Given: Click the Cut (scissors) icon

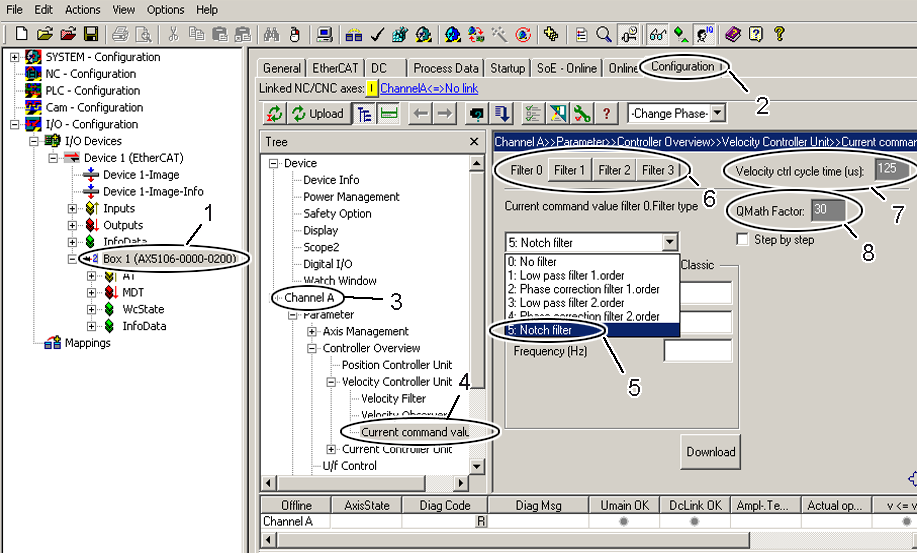Looking at the screenshot, I should [x=173, y=34].
